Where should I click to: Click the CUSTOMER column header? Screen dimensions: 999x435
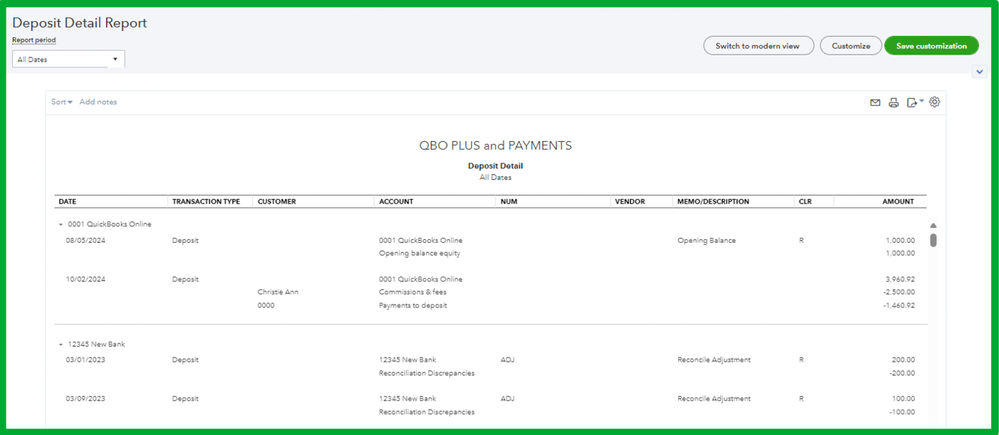(x=277, y=201)
